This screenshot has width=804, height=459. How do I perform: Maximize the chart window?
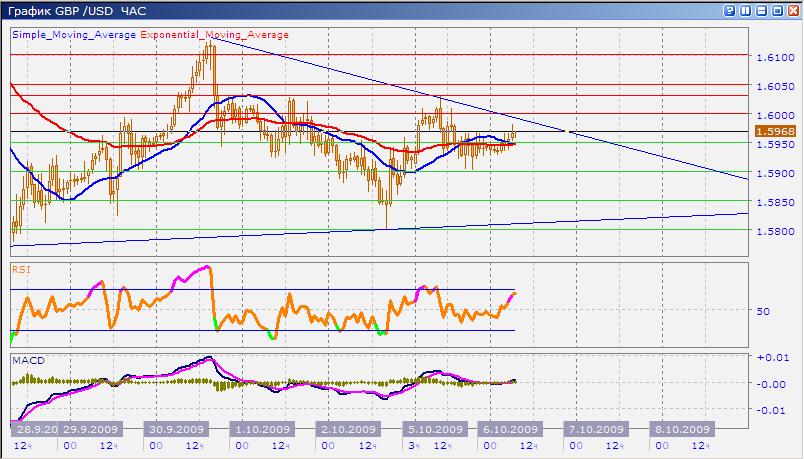776,9
